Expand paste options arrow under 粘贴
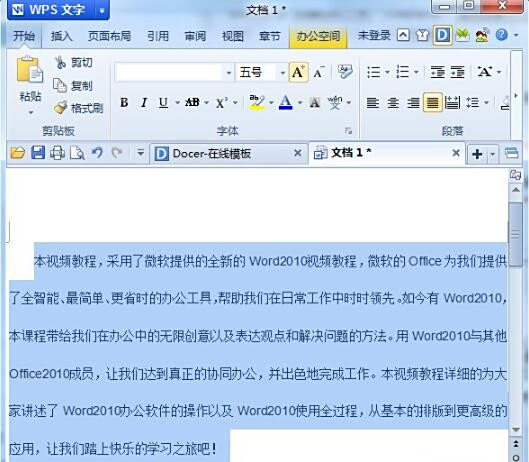The width and height of the screenshot is (529, 462). [x=31, y=112]
